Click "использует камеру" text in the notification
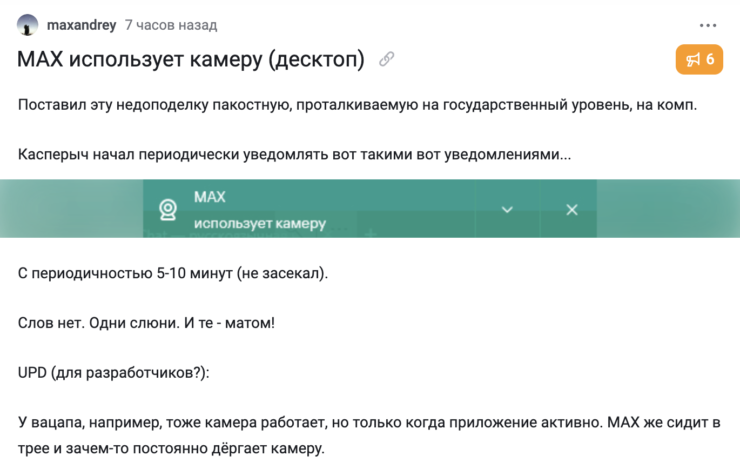 point(260,223)
